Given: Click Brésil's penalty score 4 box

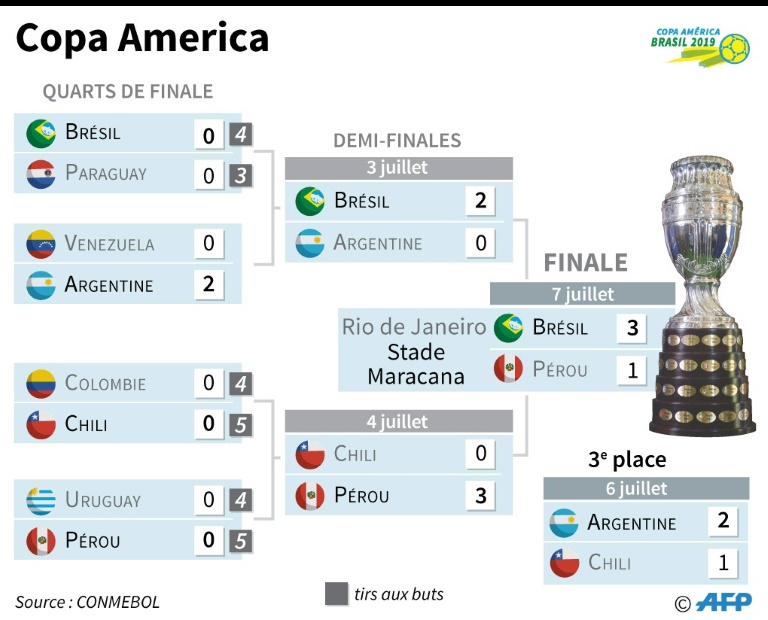Looking at the screenshot, I should click(x=241, y=134).
